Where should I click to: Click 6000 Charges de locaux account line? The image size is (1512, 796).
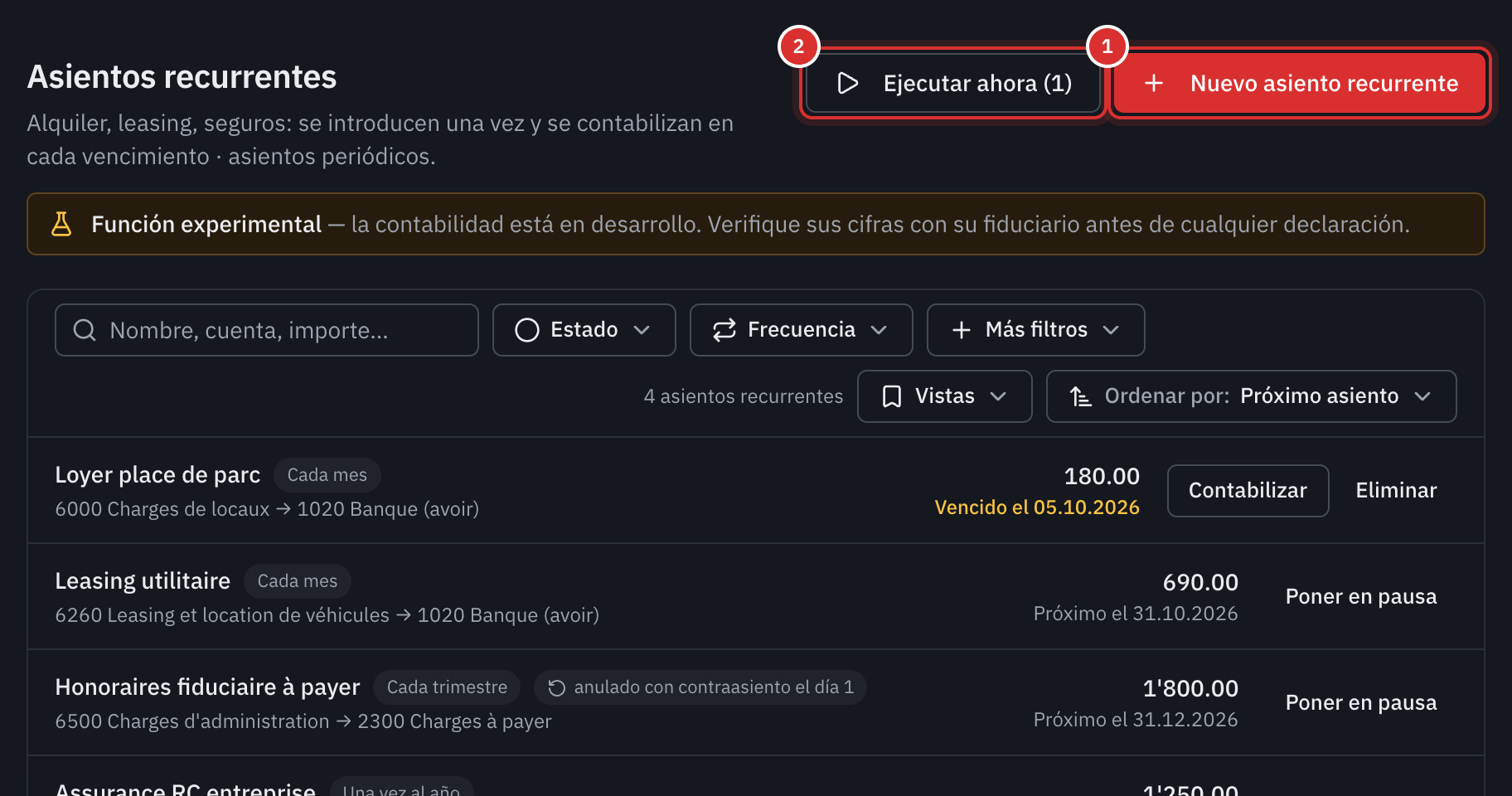pos(267,509)
